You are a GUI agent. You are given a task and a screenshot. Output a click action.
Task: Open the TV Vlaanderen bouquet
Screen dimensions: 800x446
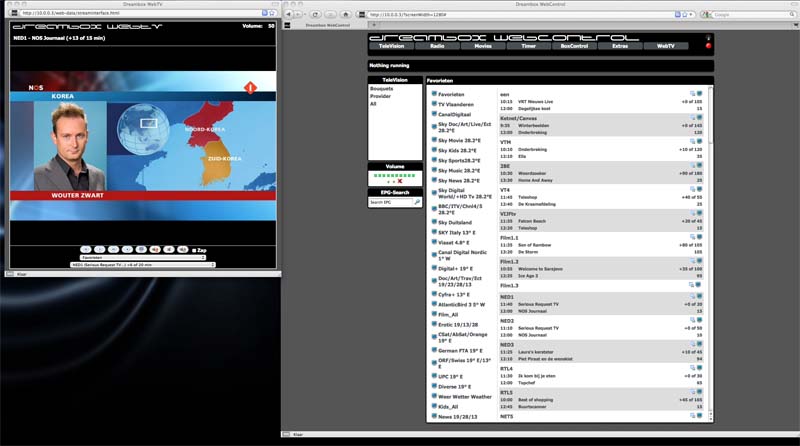click(456, 105)
